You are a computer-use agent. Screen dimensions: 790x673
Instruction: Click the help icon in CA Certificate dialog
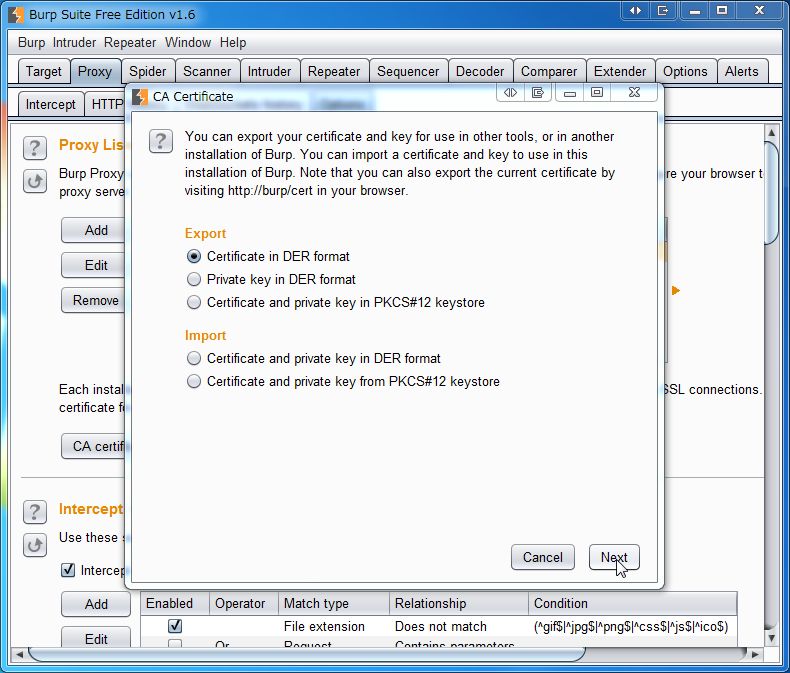(x=161, y=141)
